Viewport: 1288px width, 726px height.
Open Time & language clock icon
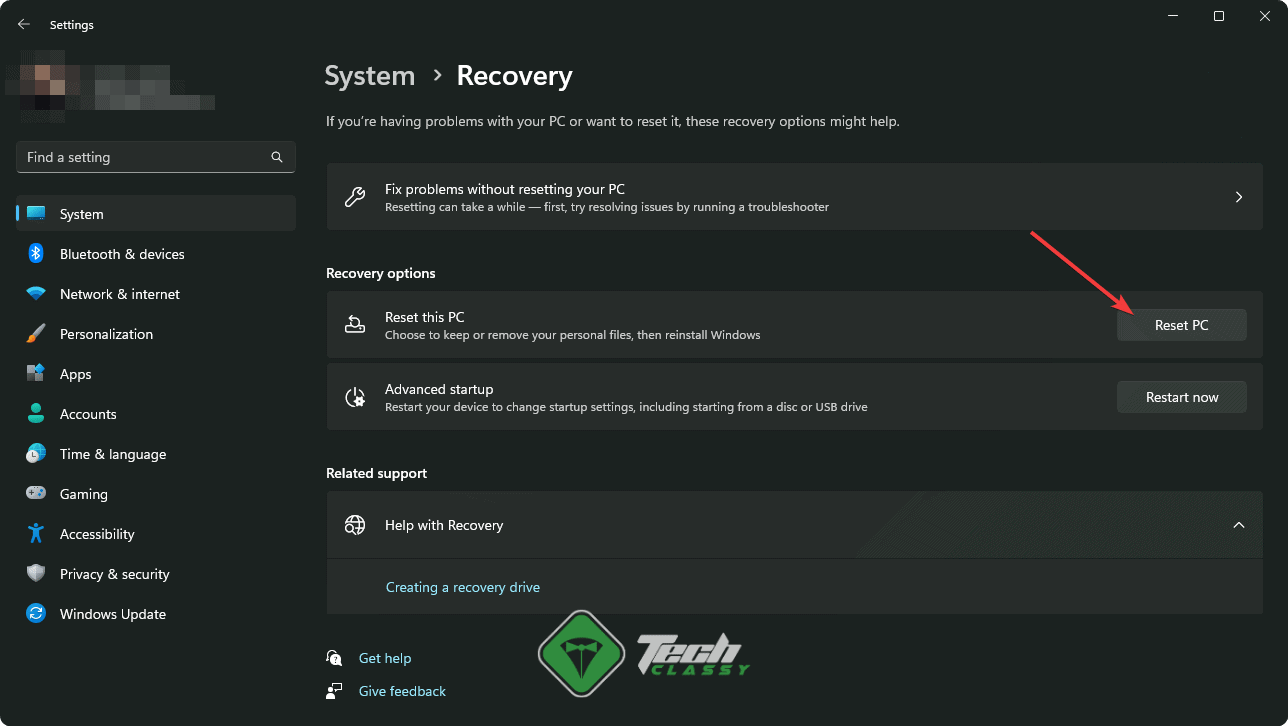pos(37,453)
